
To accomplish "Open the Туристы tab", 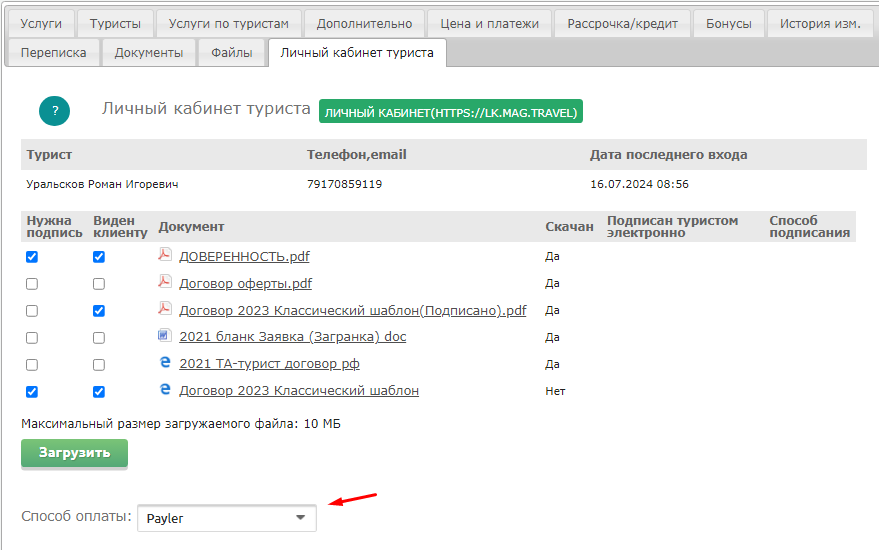I will pos(115,24).
